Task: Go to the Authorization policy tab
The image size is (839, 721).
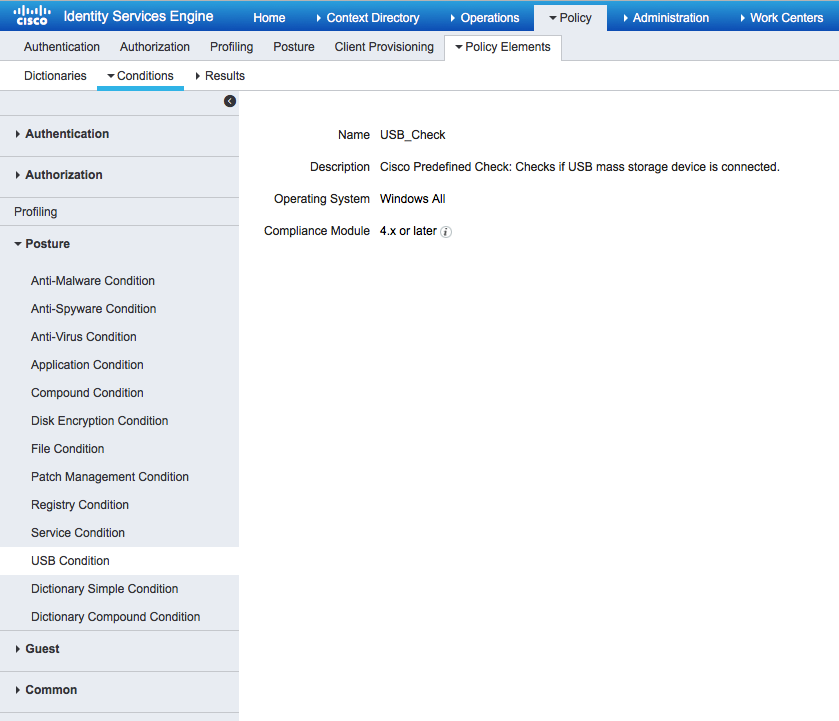Action: point(155,47)
